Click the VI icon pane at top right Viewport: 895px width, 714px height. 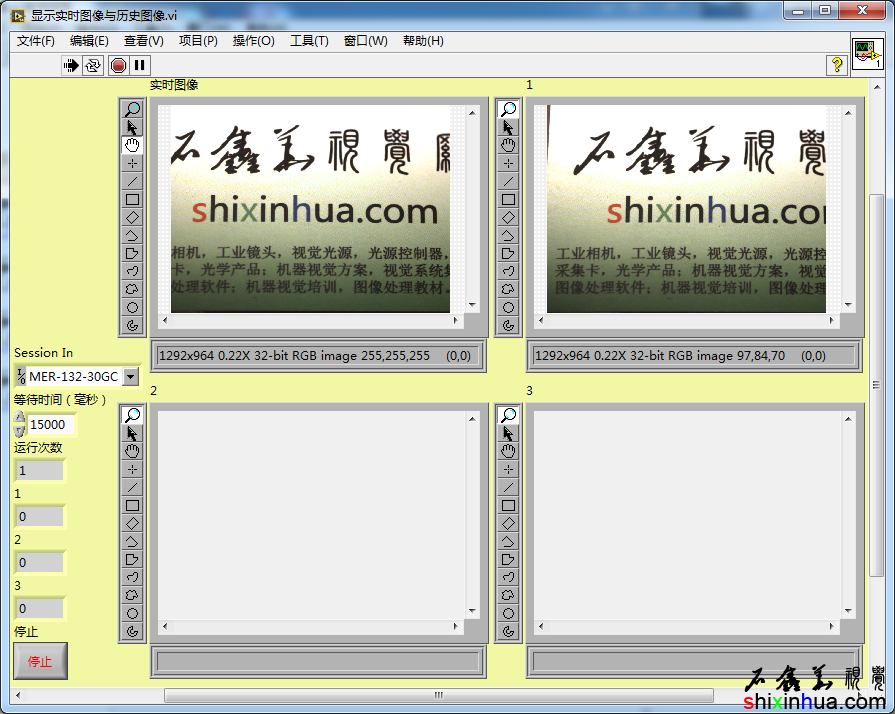tap(868, 54)
